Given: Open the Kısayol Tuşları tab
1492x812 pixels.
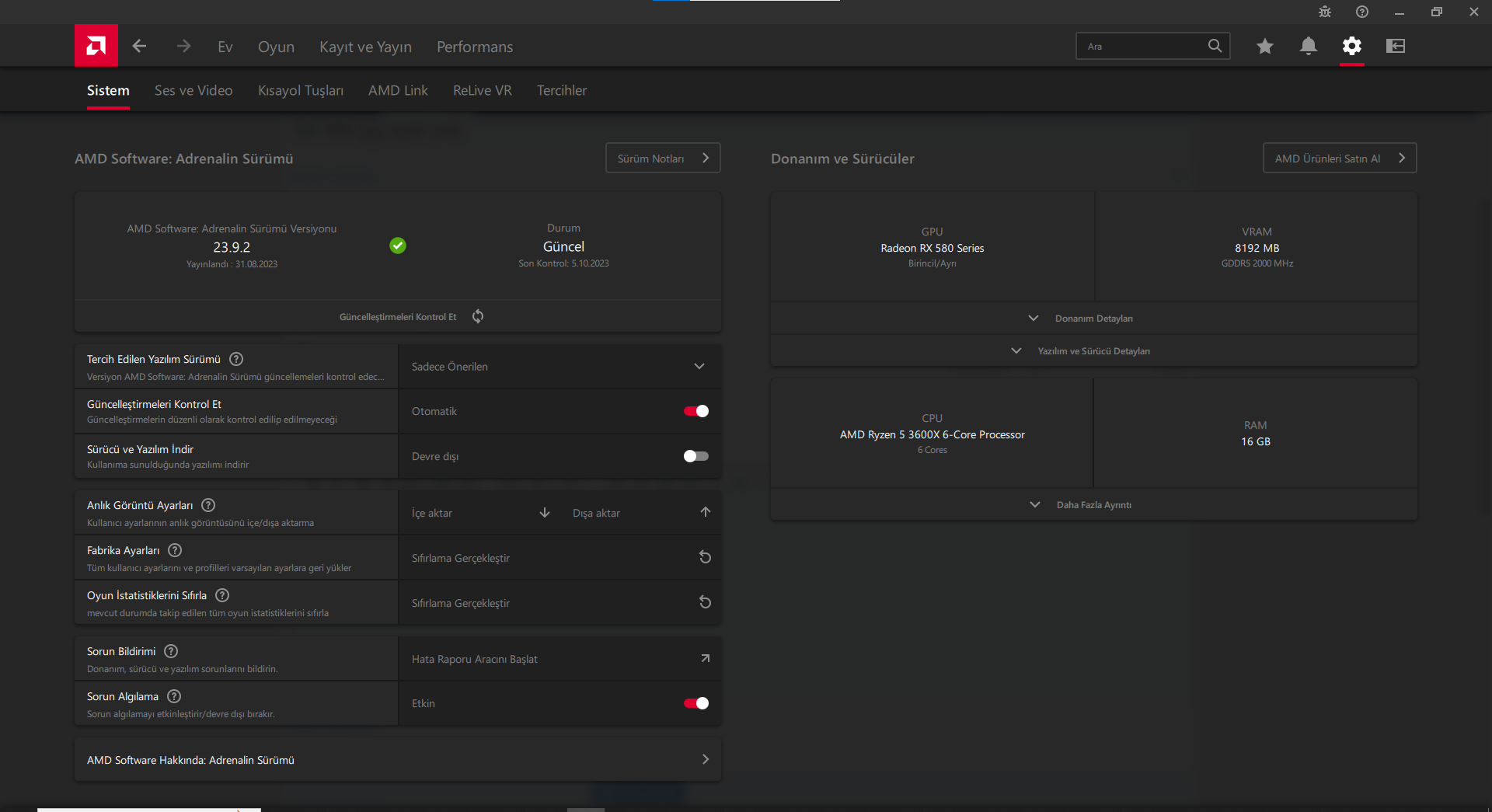Looking at the screenshot, I should 301,90.
